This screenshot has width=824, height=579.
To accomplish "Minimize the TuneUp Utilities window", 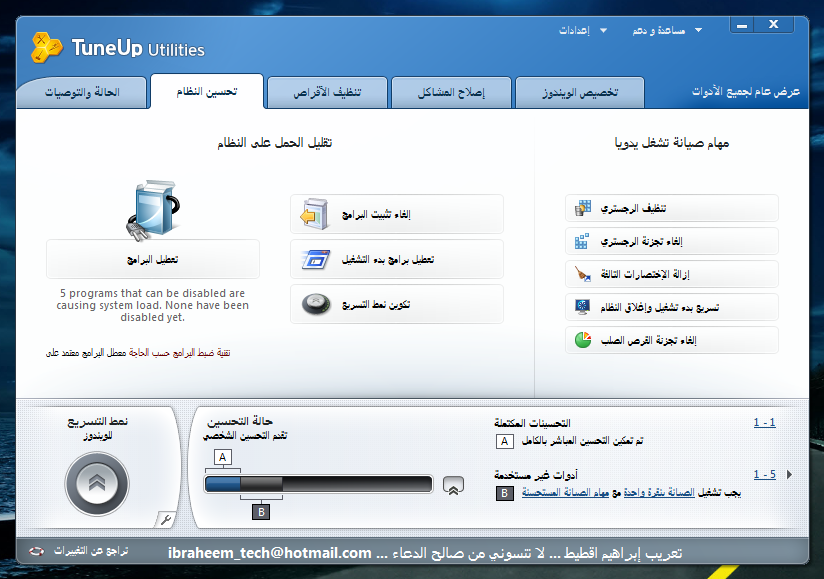I will coord(742,25).
